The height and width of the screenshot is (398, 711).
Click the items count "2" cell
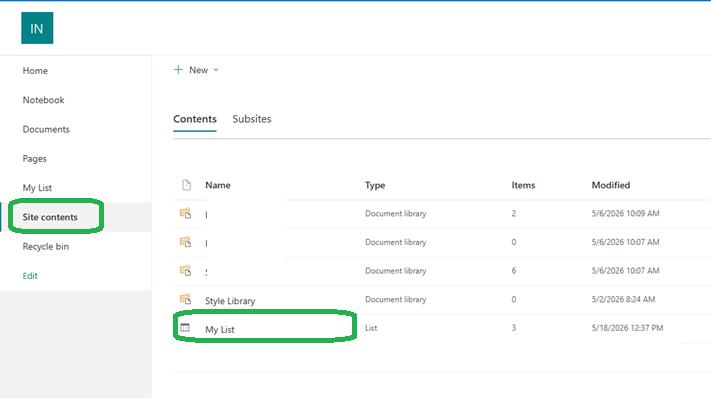tap(514, 214)
